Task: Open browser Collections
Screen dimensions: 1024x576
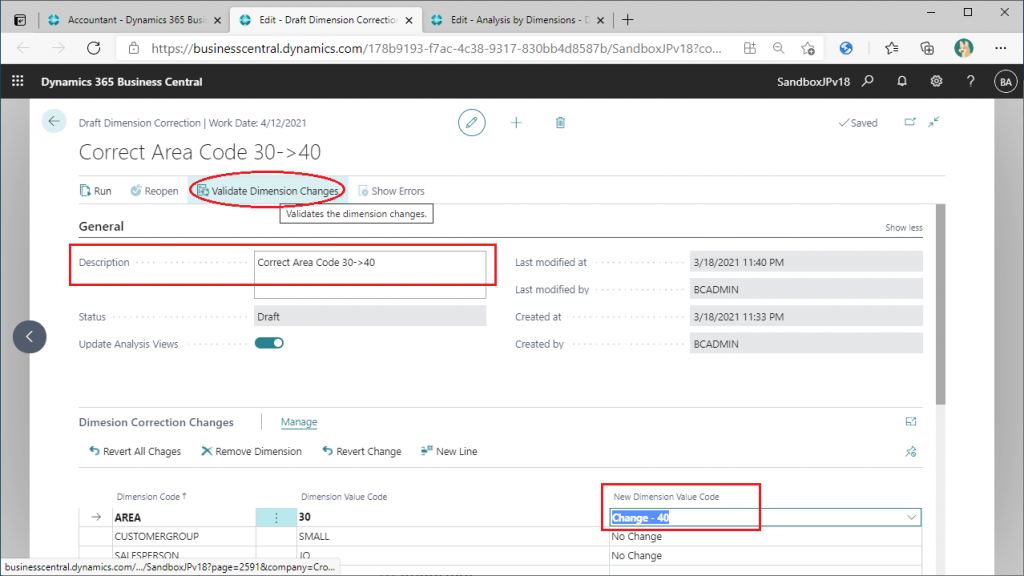Action: pos(927,48)
